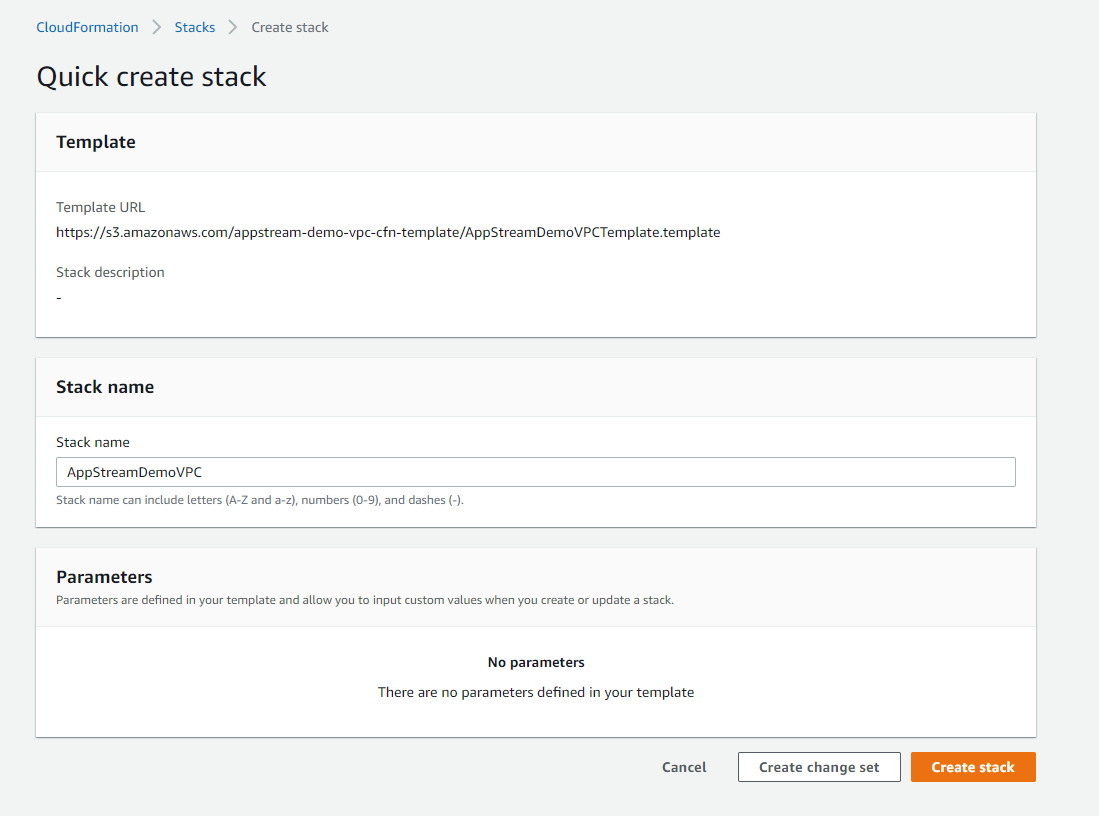Click the Stack name field label

(x=93, y=442)
